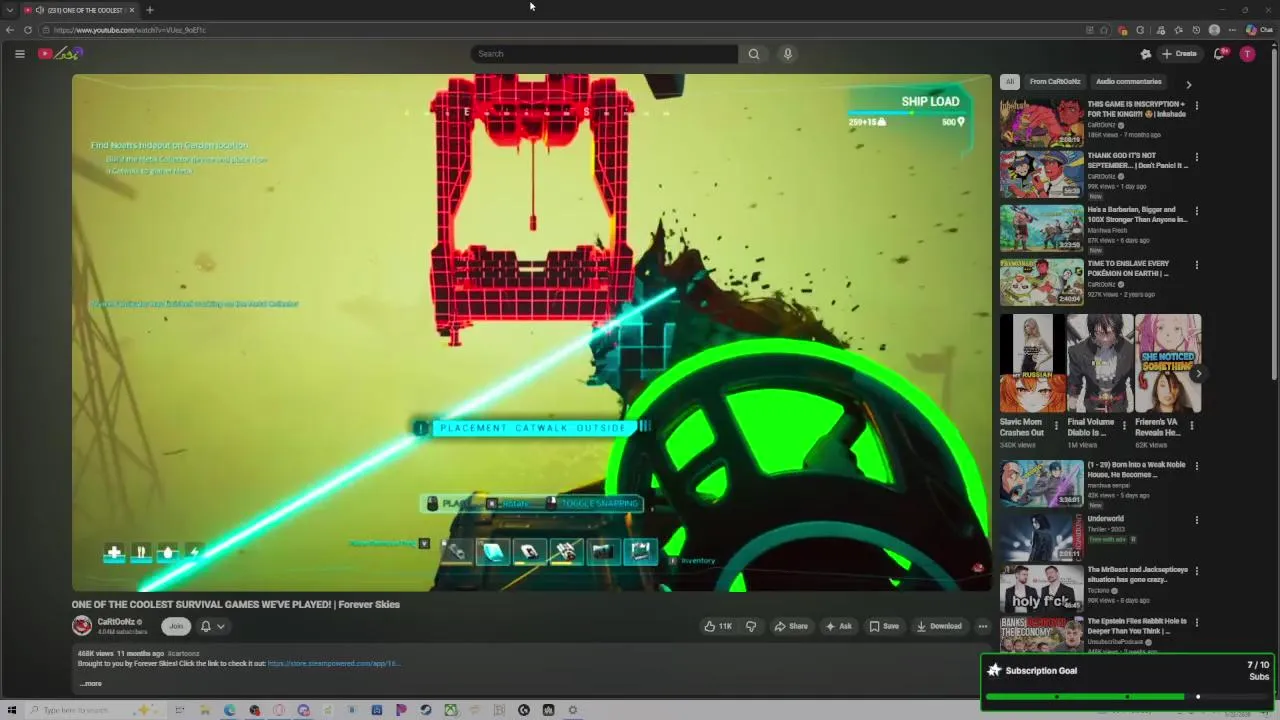Open the Xbox app from the taskbar
The width and height of the screenshot is (1280, 720).
click(x=451, y=710)
